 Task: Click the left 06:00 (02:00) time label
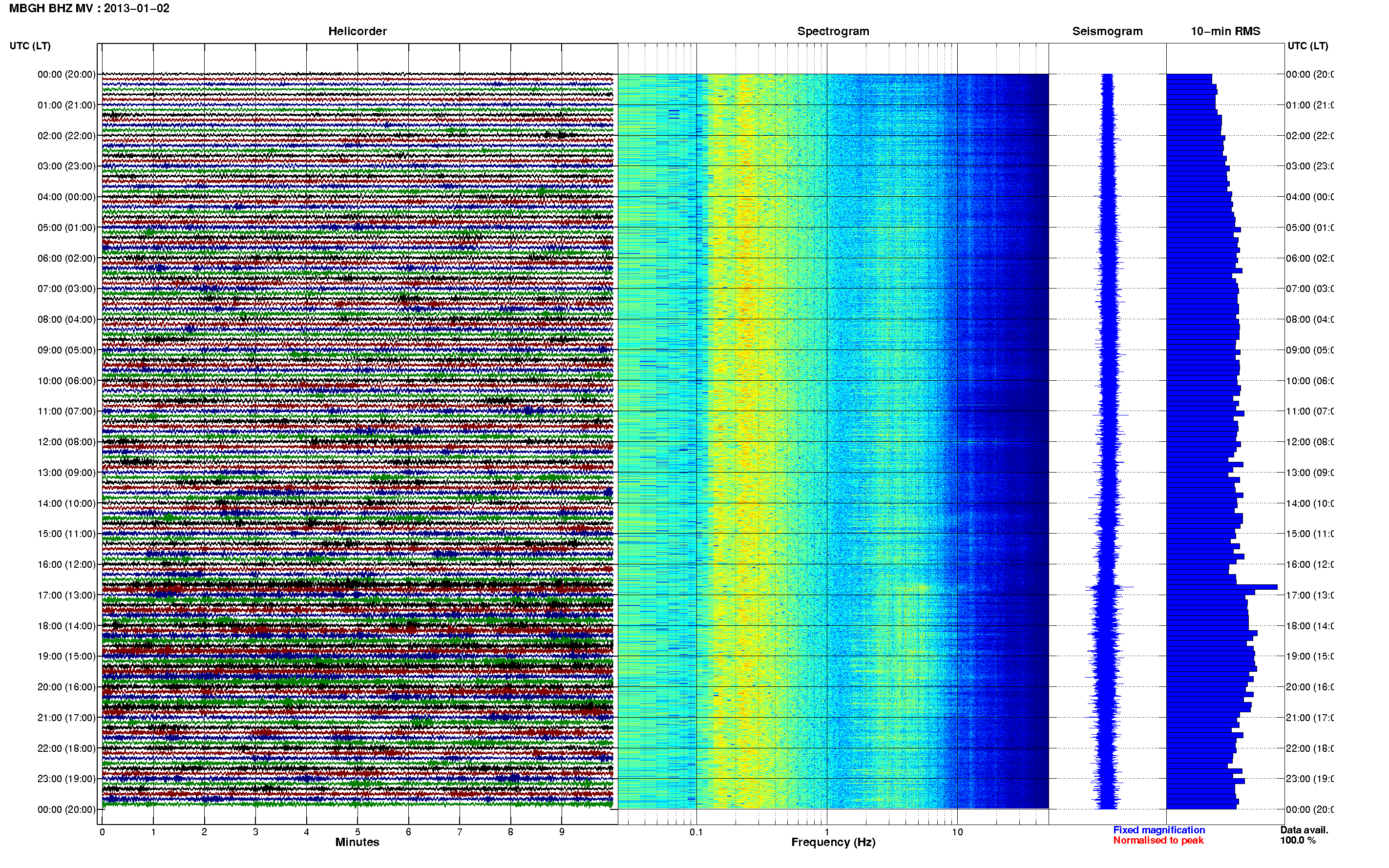tap(66, 258)
